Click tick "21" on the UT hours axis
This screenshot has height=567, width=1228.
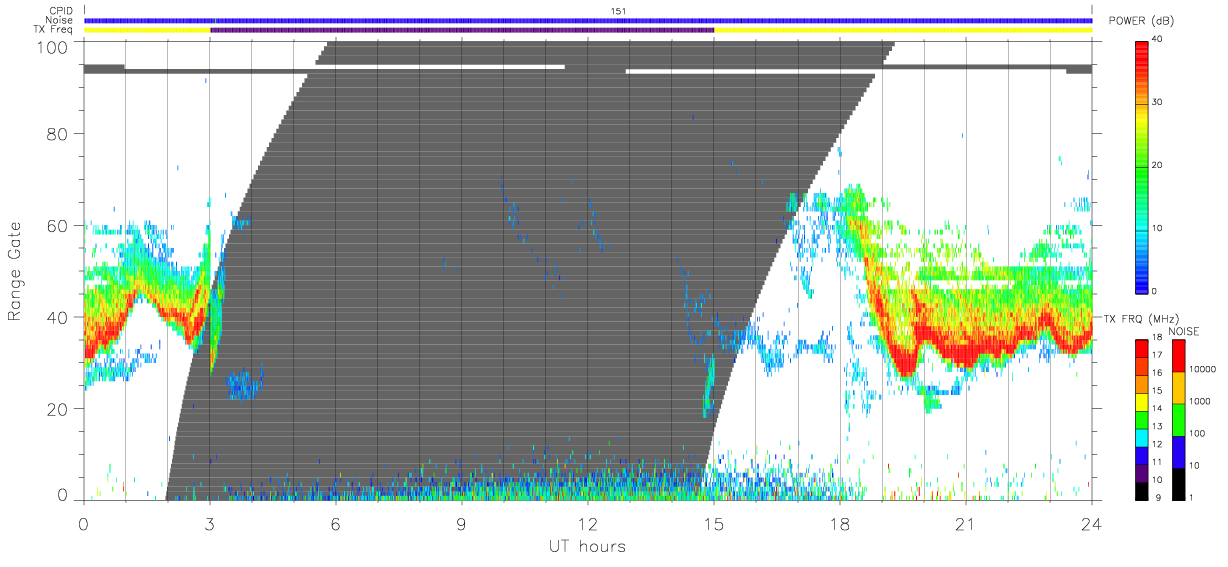click(966, 523)
